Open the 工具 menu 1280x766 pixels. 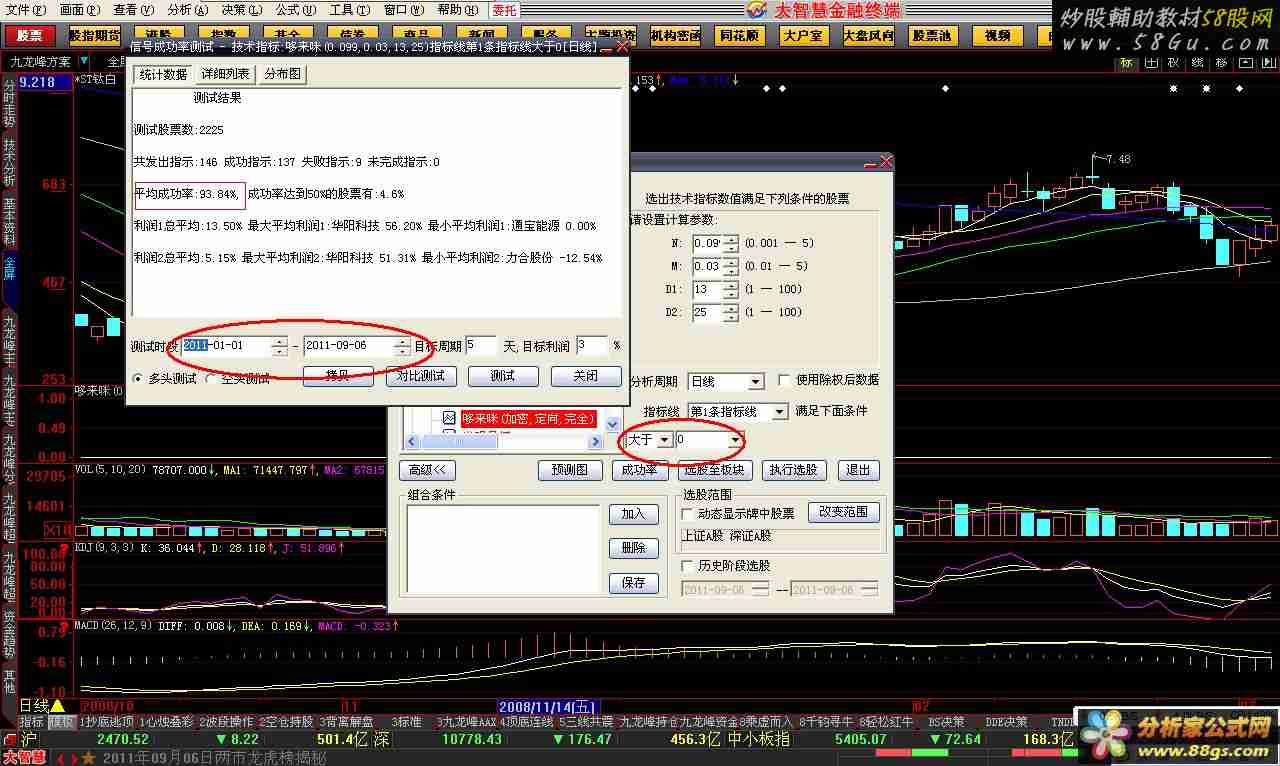point(350,10)
